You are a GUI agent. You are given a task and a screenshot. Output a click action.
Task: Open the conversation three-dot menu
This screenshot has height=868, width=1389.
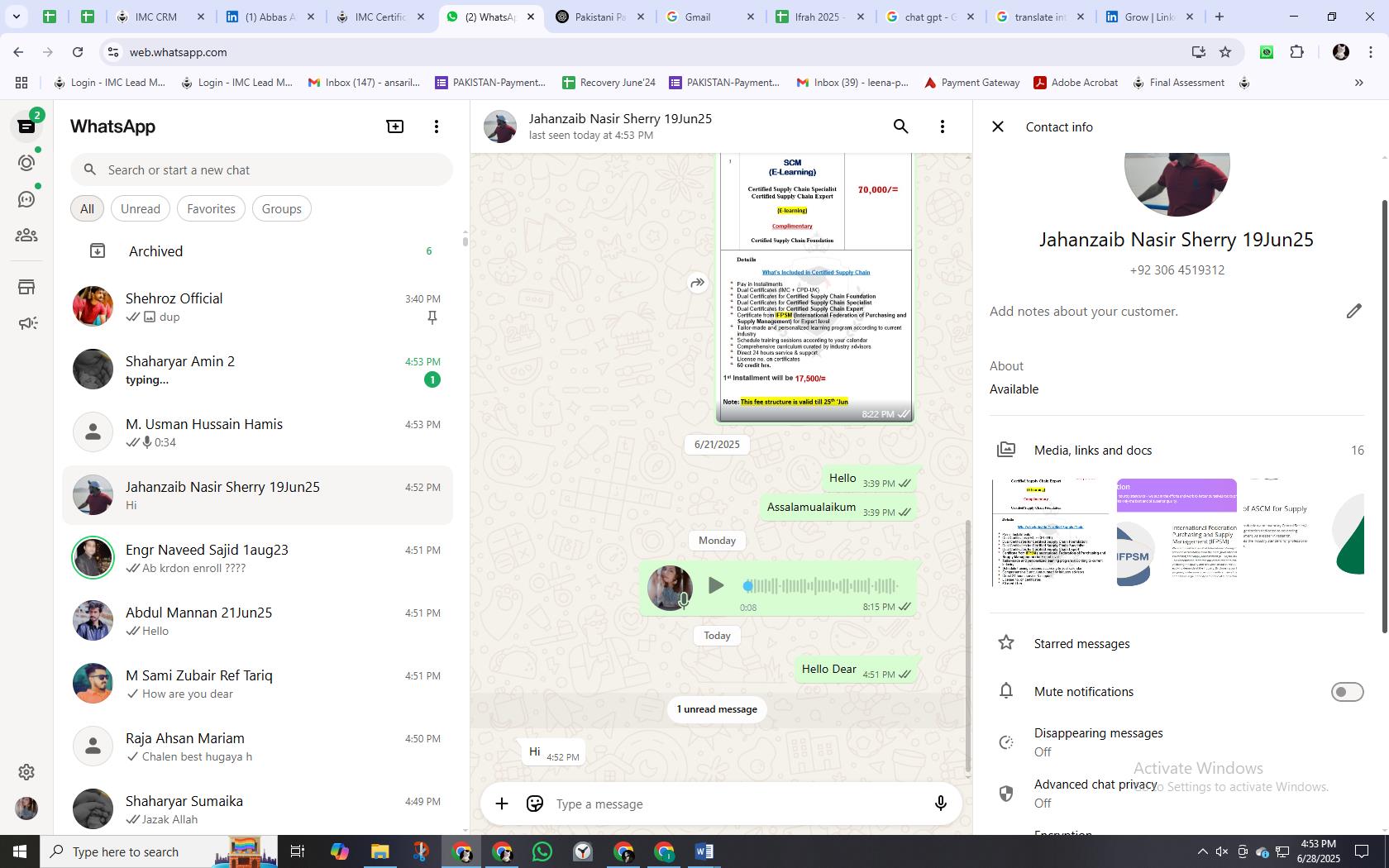tap(943, 126)
